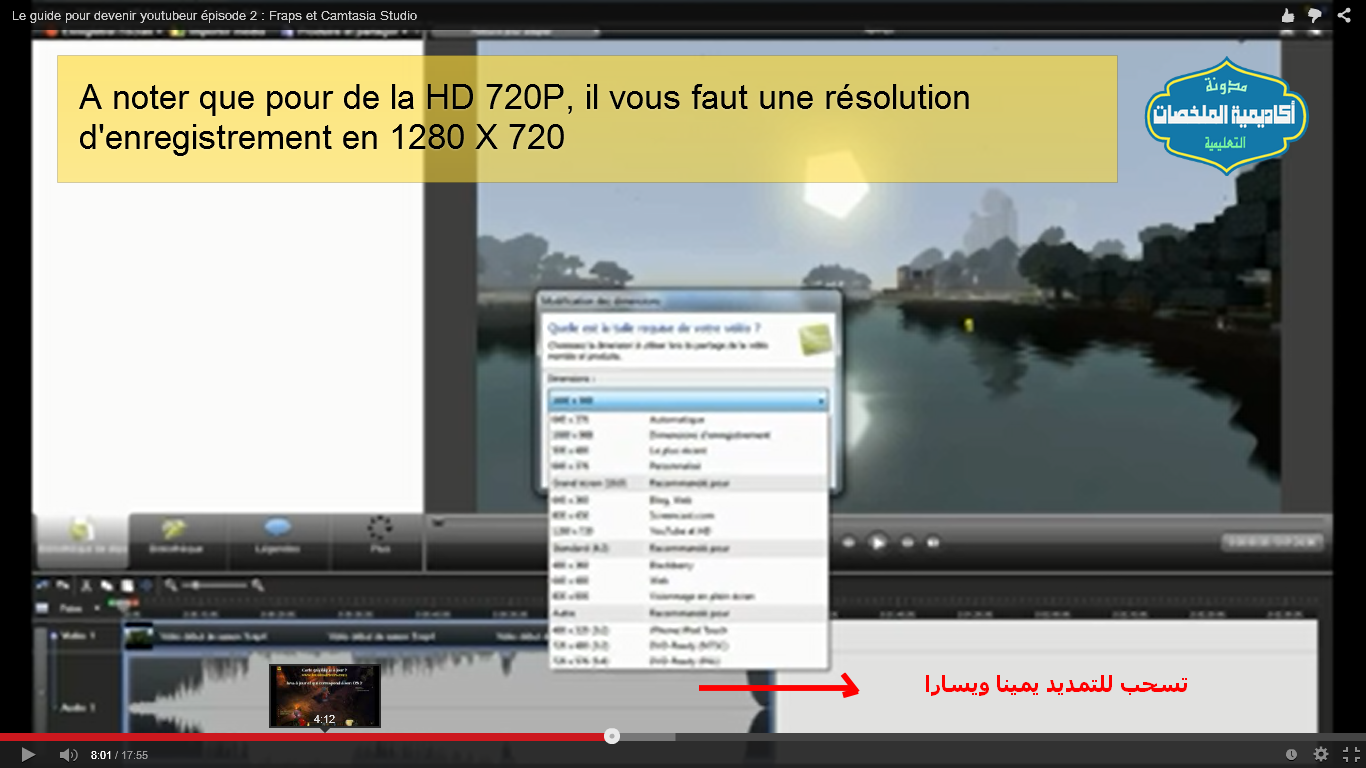Go to next clip in Camtasia preview

(933, 542)
